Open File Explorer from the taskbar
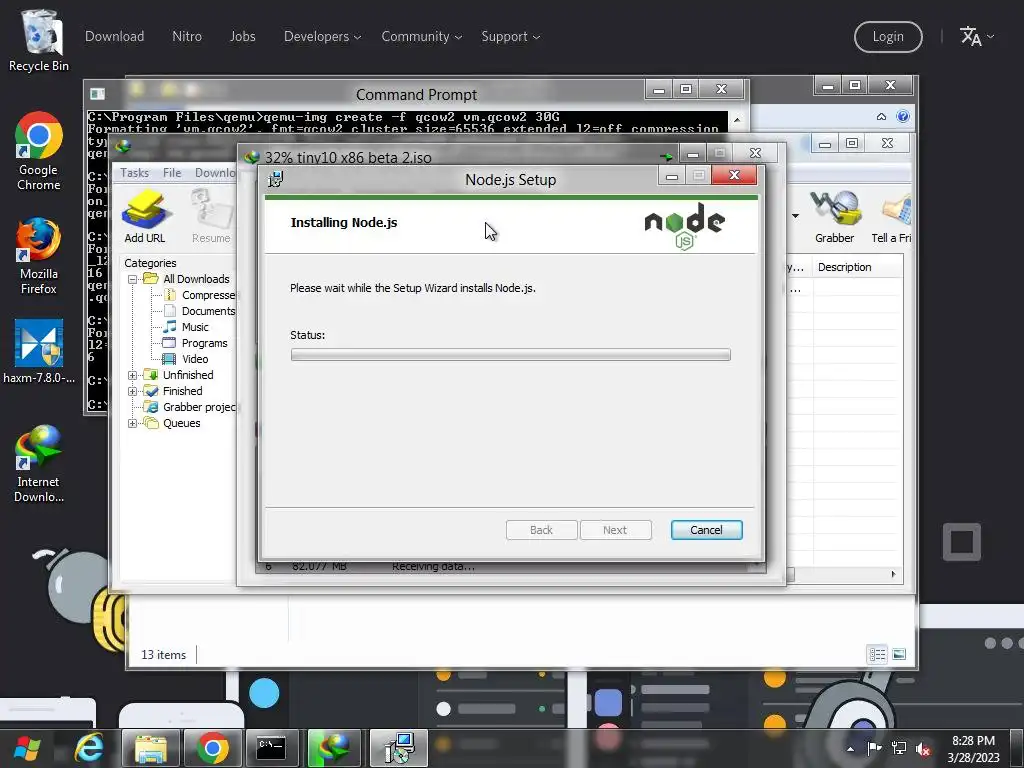The height and width of the screenshot is (768, 1024). click(151, 748)
